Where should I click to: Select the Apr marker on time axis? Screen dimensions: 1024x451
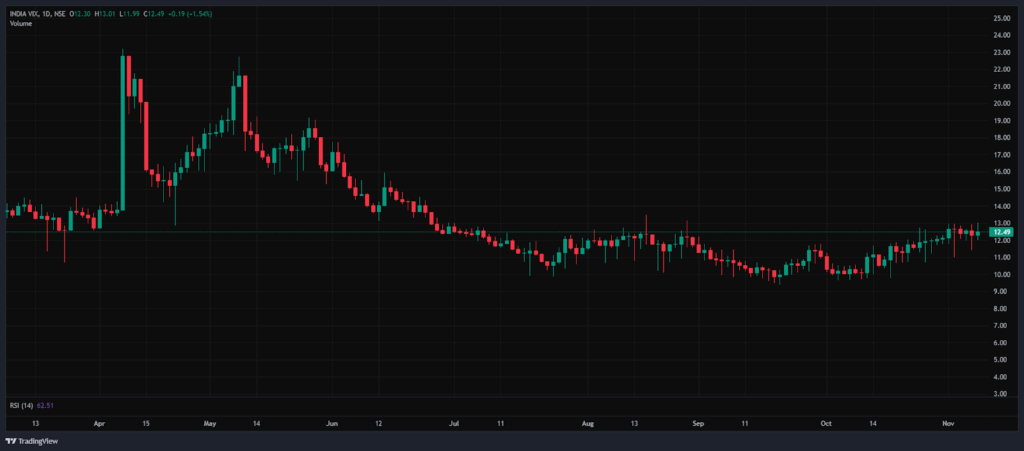pyautogui.click(x=99, y=424)
